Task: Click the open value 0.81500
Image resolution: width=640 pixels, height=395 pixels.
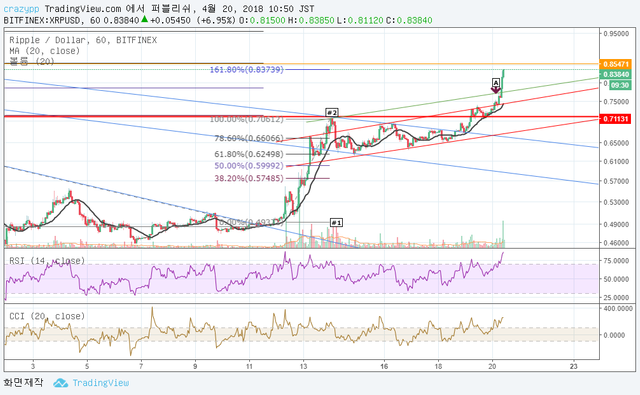Action: [267, 20]
